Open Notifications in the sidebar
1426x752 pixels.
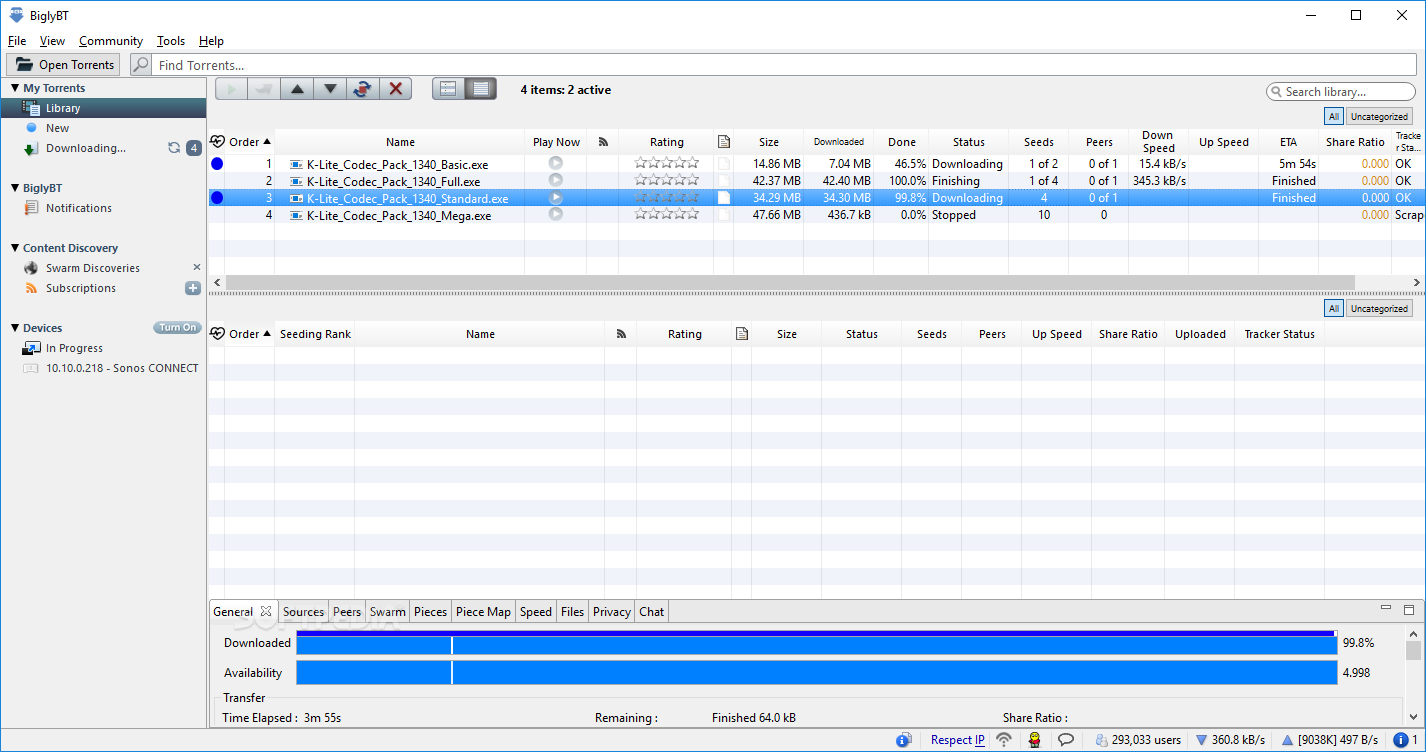[78, 208]
